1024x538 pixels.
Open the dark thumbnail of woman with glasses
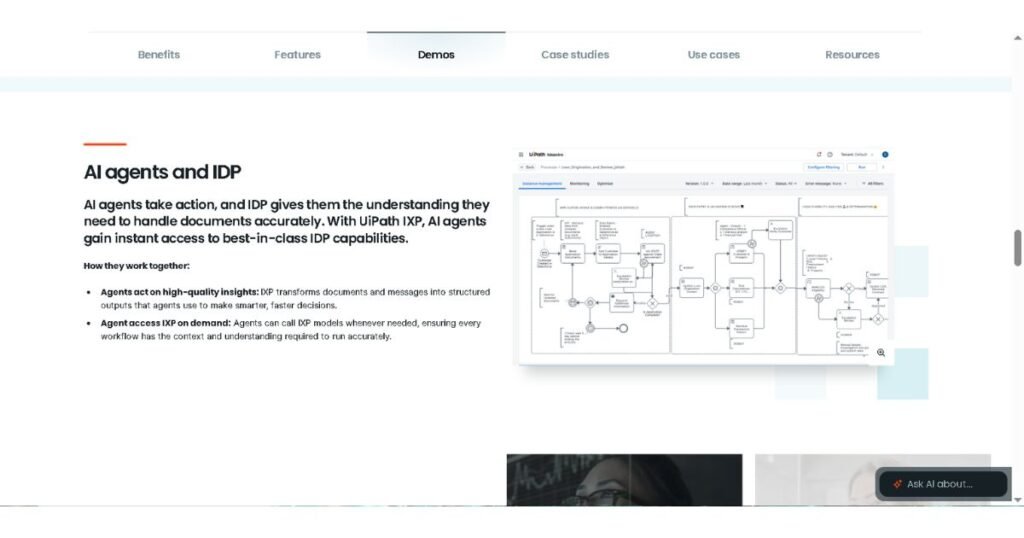[624, 480]
